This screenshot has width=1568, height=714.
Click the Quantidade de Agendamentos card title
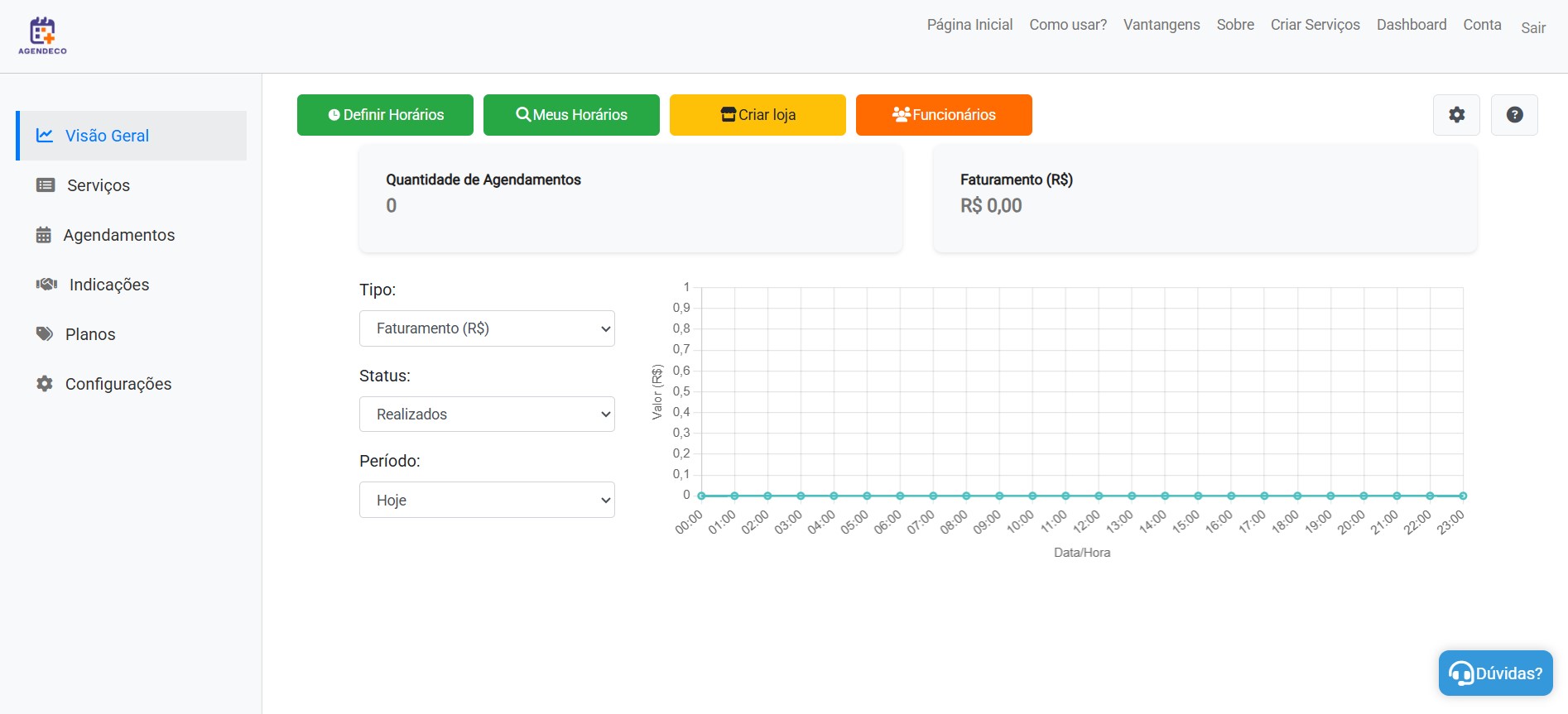pyautogui.click(x=483, y=180)
